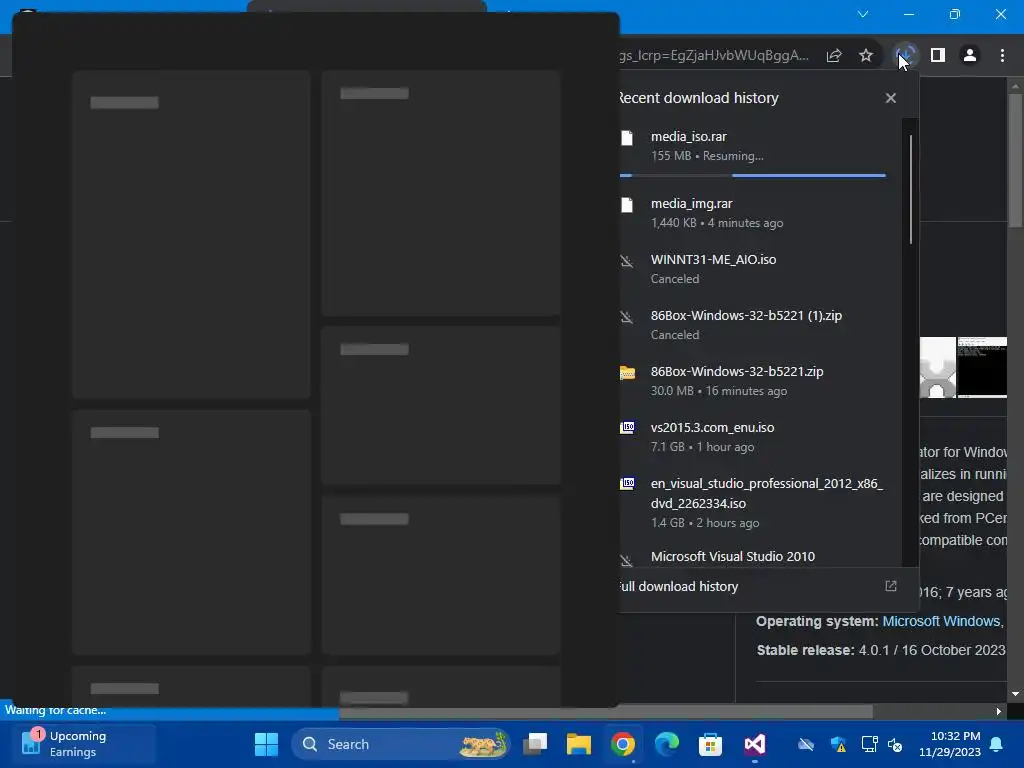Open the Chrome profile avatar icon
Screen dimensions: 1024x768
970,56
